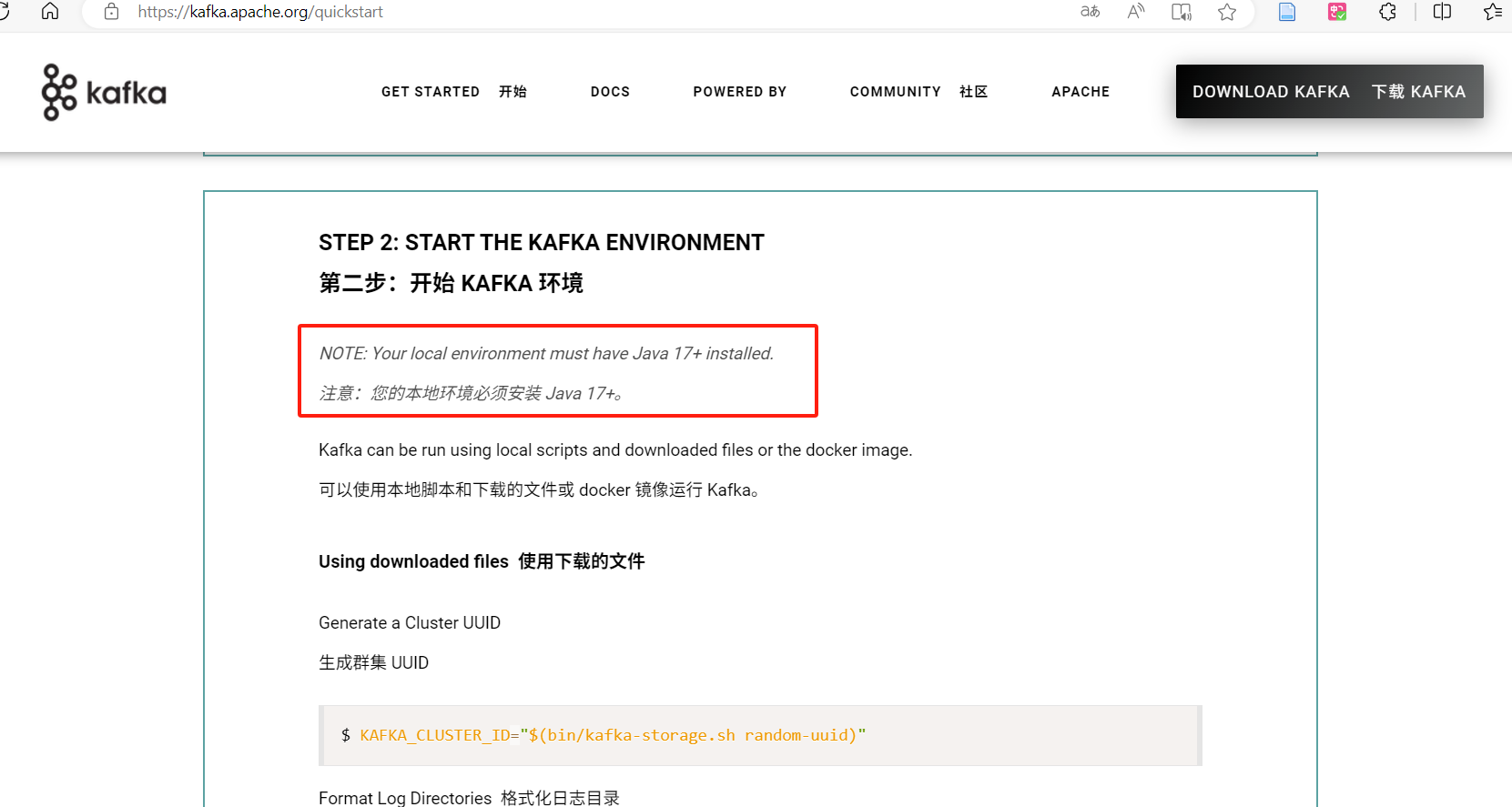This screenshot has height=807, width=1512.
Task: Click the pink translation extension icon
Action: tap(1337, 12)
